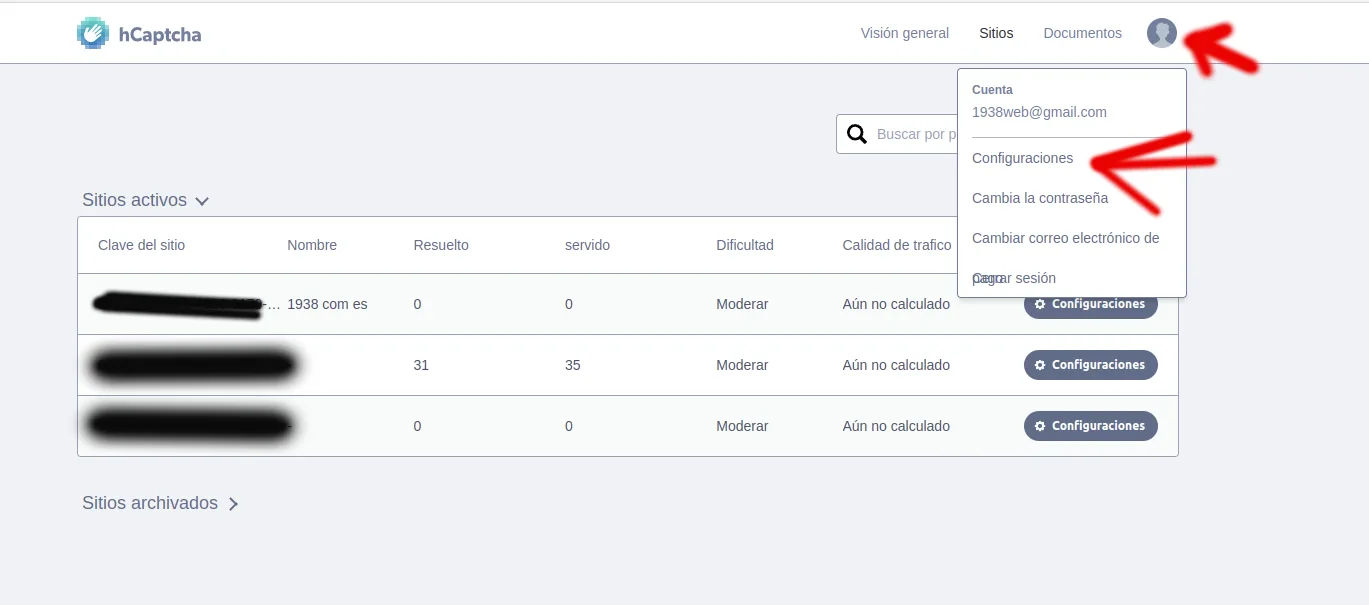Click the Clave del sitio column header
1369x605 pixels.
(x=141, y=245)
